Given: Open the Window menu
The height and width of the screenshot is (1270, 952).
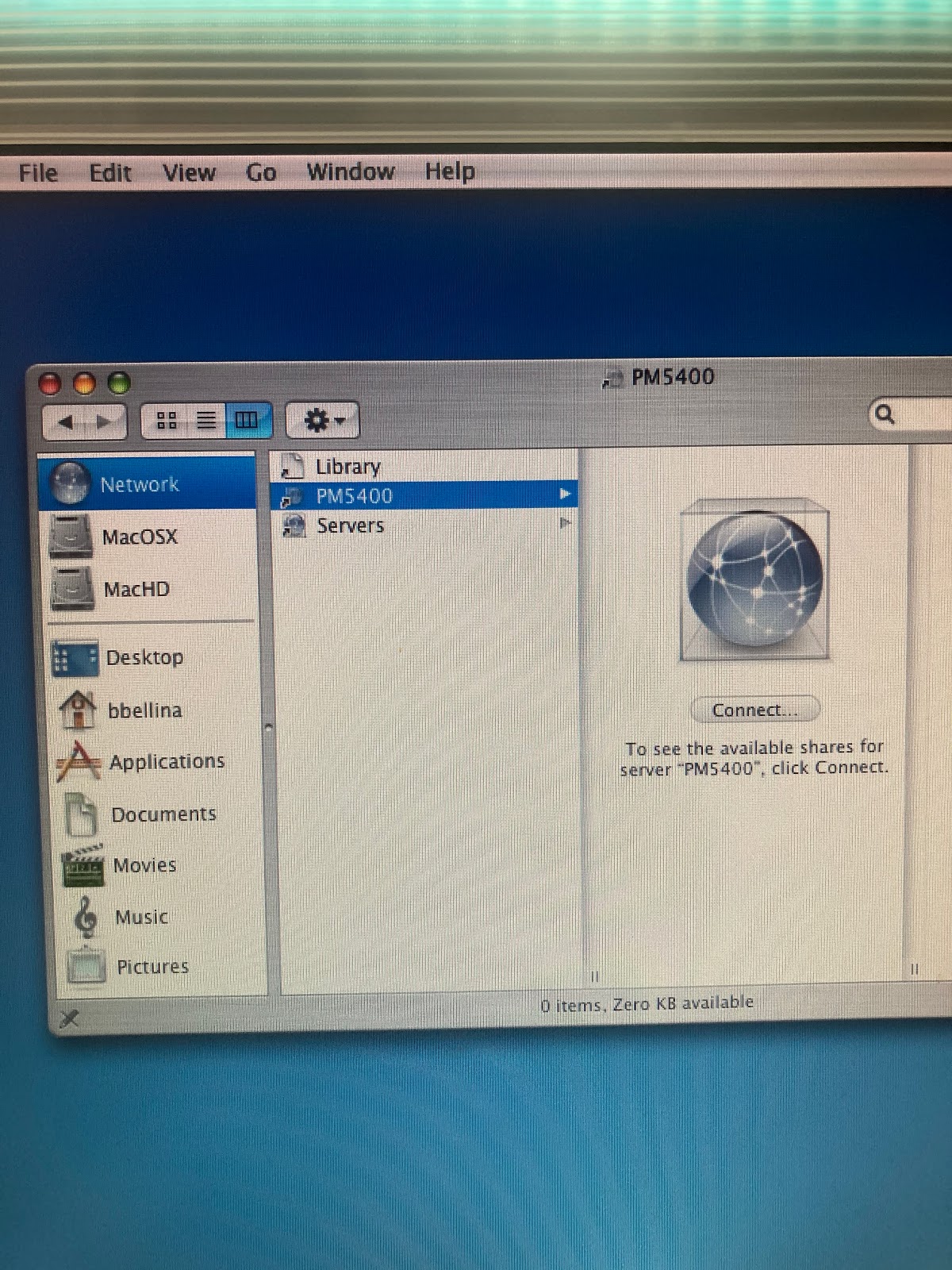Looking at the screenshot, I should [351, 171].
